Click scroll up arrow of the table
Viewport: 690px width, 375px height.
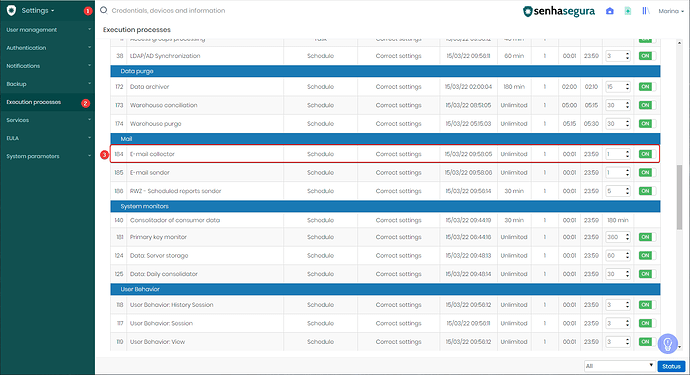click(679, 43)
